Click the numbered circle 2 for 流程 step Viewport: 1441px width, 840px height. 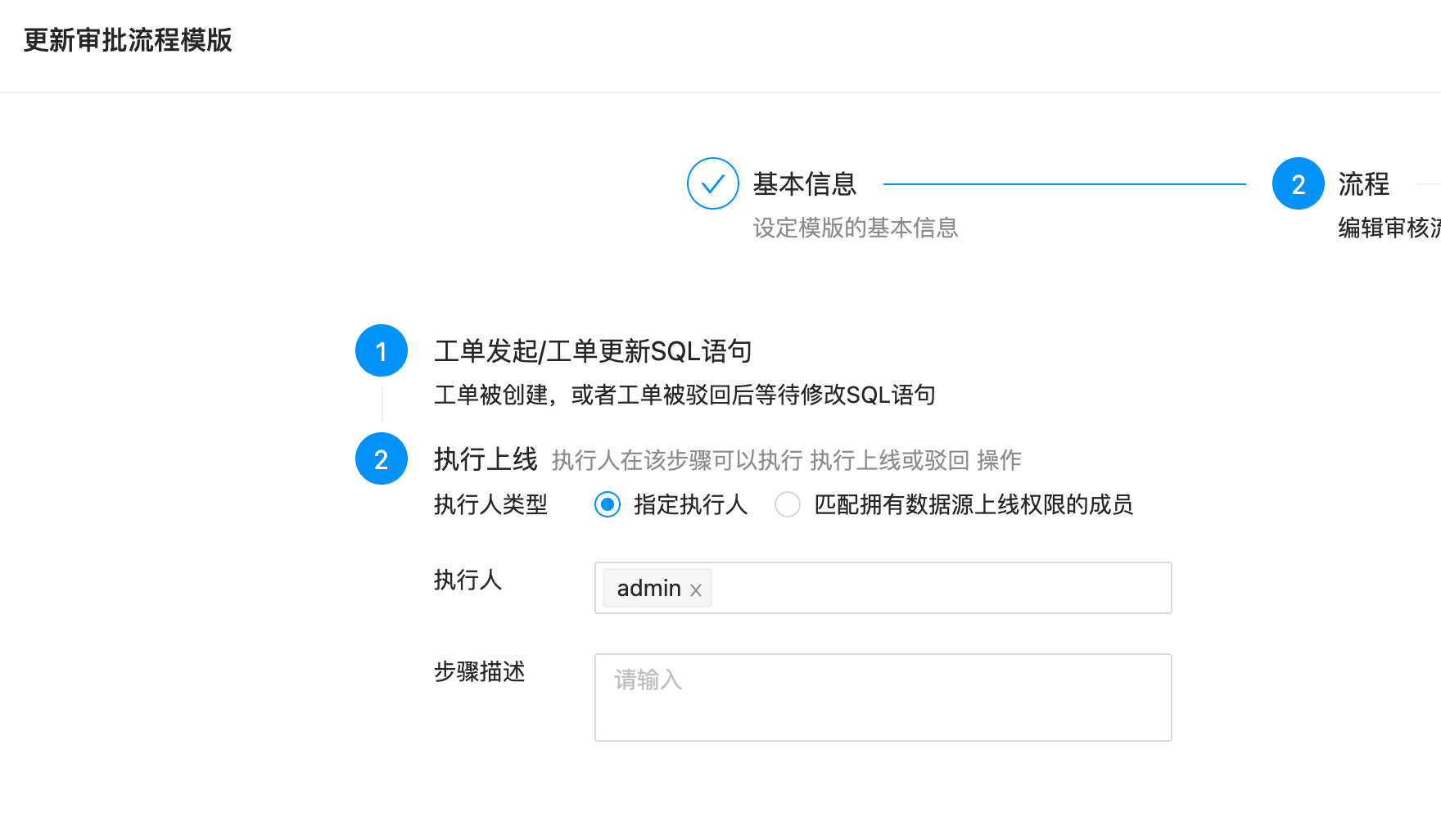(x=1298, y=183)
